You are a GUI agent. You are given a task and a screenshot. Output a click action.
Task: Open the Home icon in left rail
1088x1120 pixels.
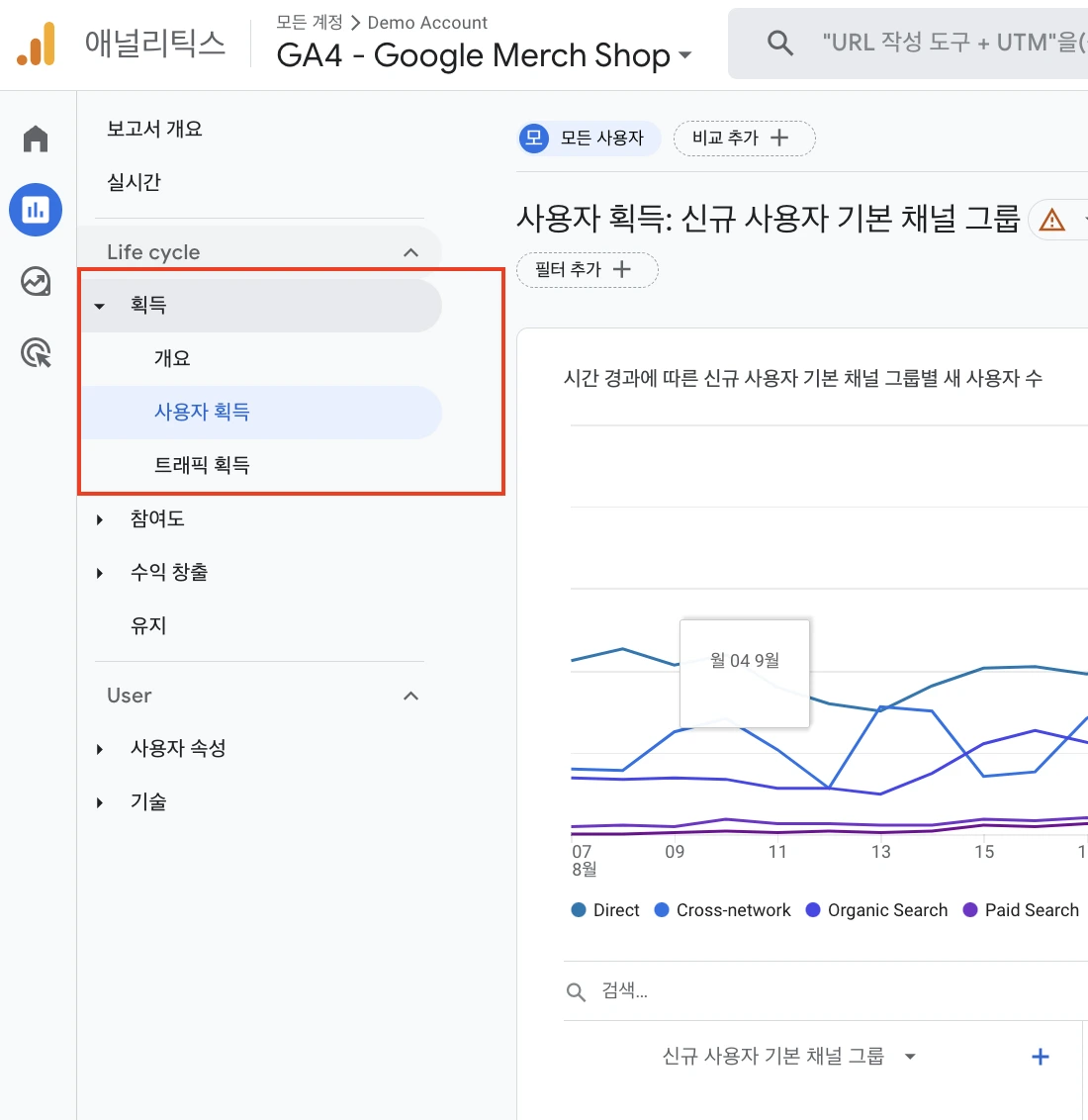(36, 139)
